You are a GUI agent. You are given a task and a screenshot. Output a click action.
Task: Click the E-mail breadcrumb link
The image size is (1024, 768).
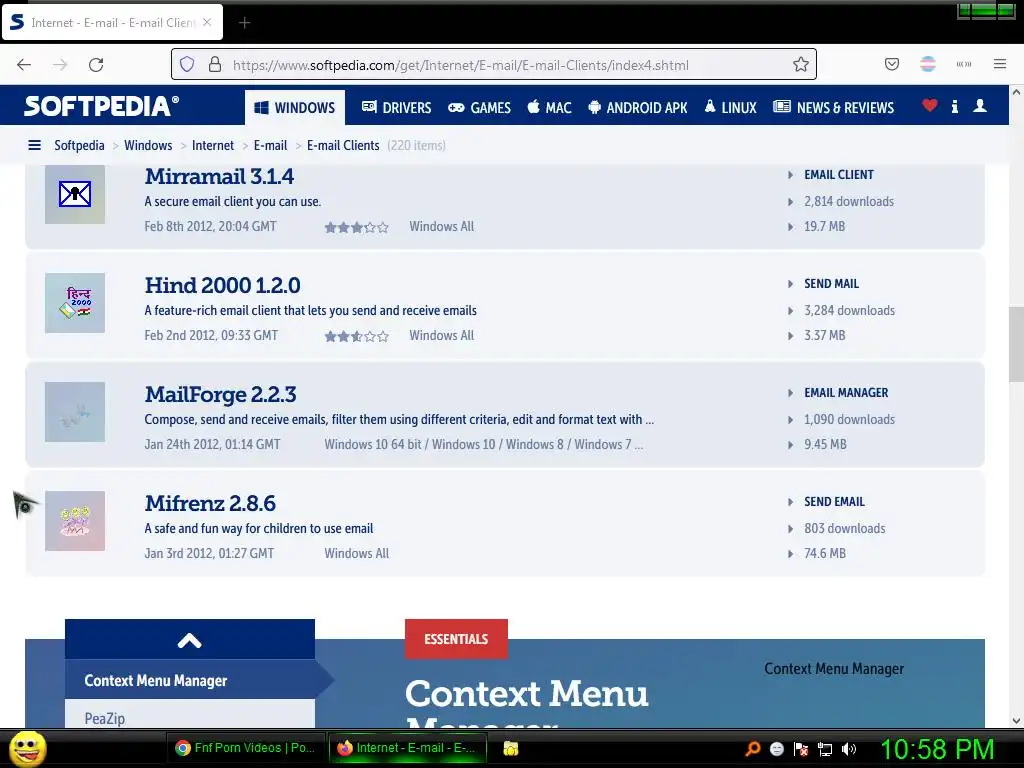click(x=270, y=145)
